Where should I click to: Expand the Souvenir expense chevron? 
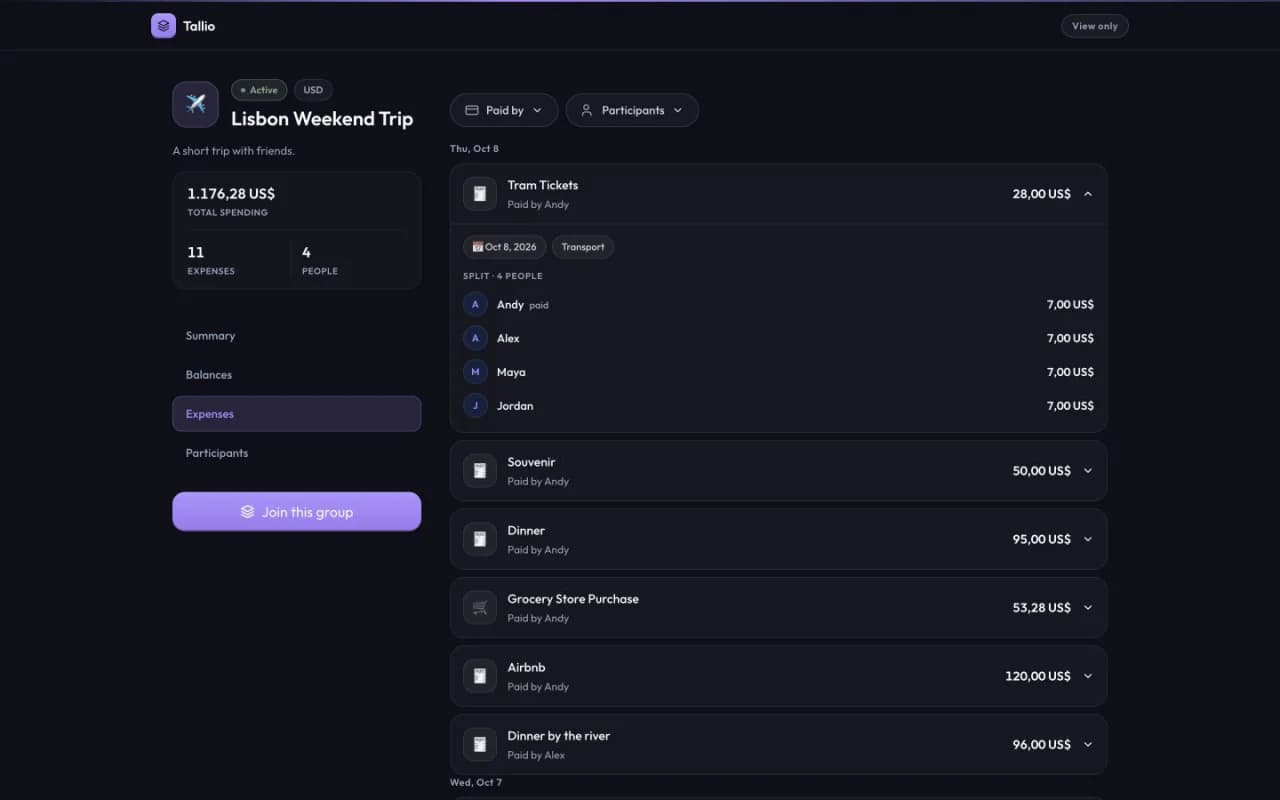(x=1088, y=471)
